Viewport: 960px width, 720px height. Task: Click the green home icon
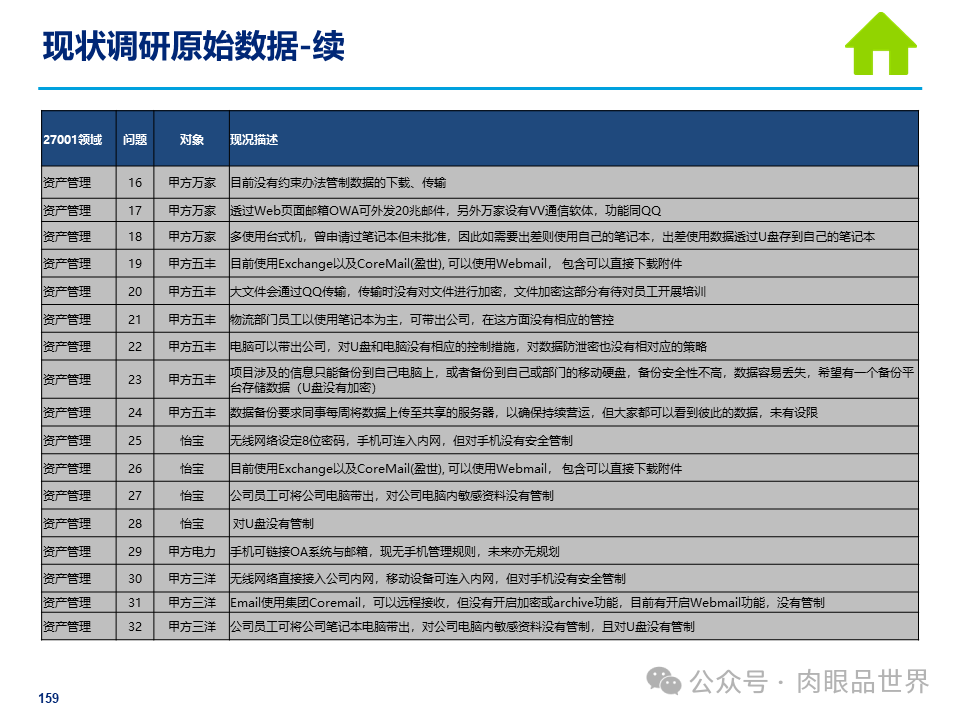880,44
